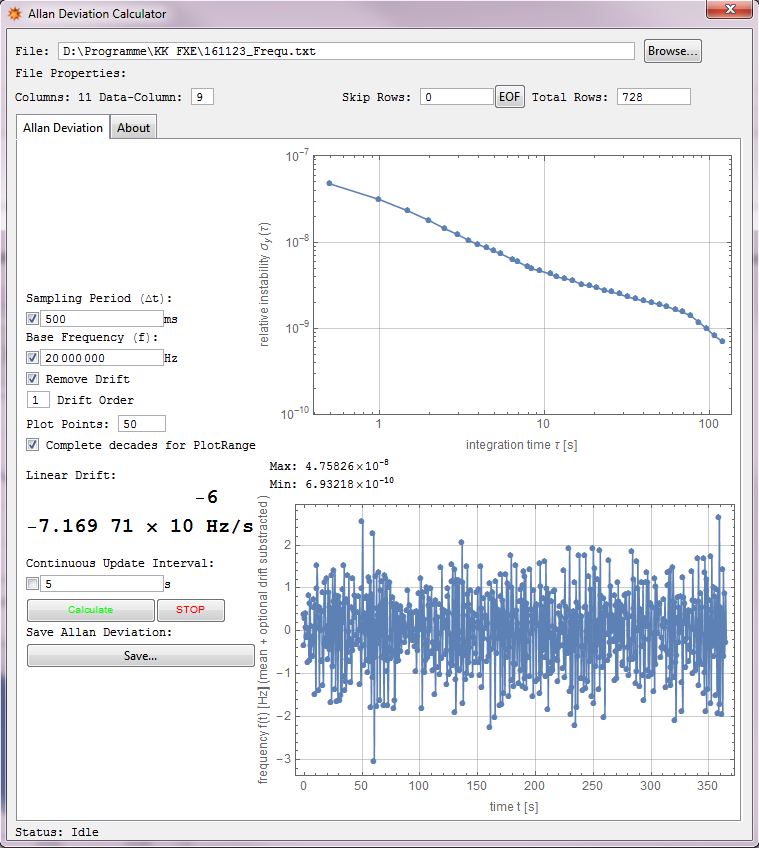The width and height of the screenshot is (759, 848).
Task: Click the Skip Rows input field
Action: click(457, 97)
